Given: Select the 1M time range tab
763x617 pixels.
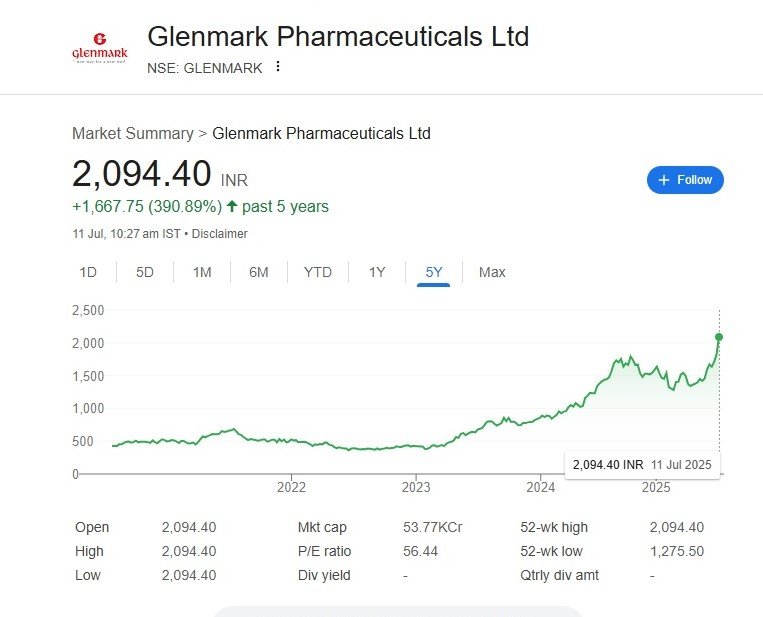Looking at the screenshot, I should [202, 272].
